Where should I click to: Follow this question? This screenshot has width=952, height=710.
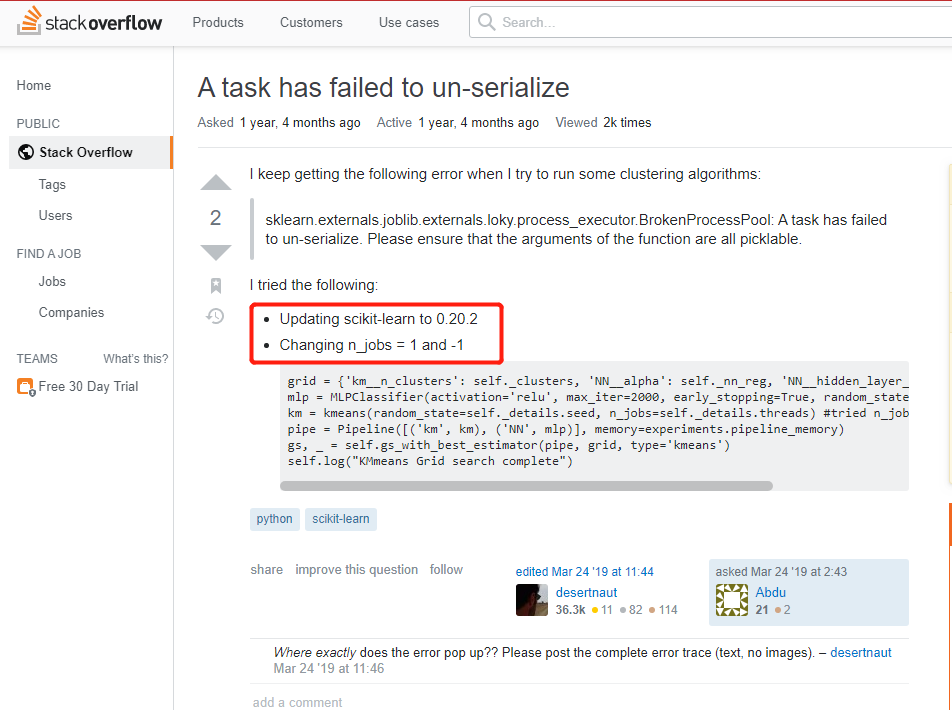446,569
